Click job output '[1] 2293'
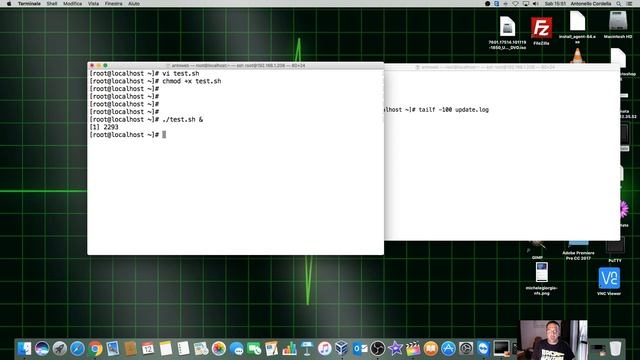 point(104,127)
